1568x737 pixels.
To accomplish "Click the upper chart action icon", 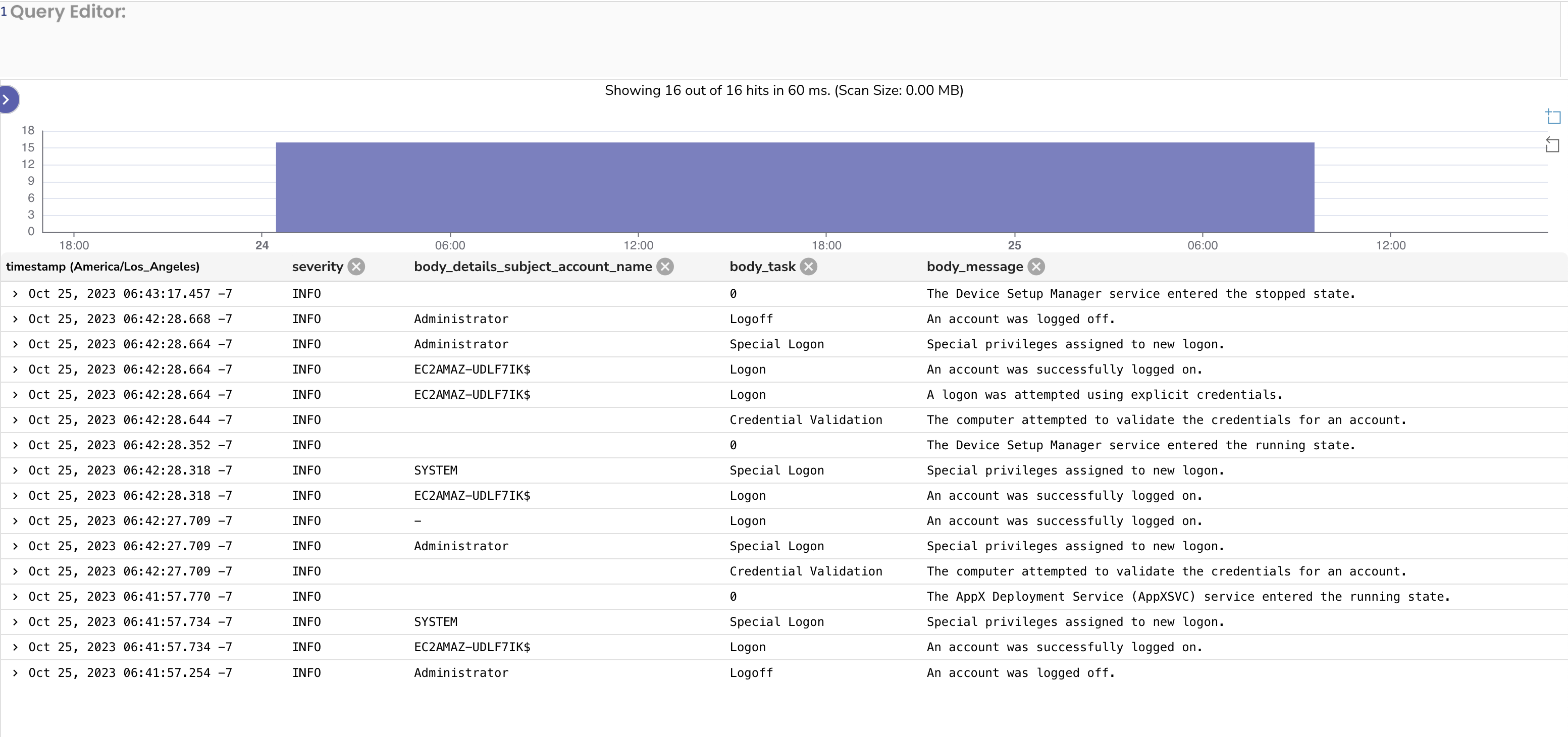I will [x=1553, y=116].
